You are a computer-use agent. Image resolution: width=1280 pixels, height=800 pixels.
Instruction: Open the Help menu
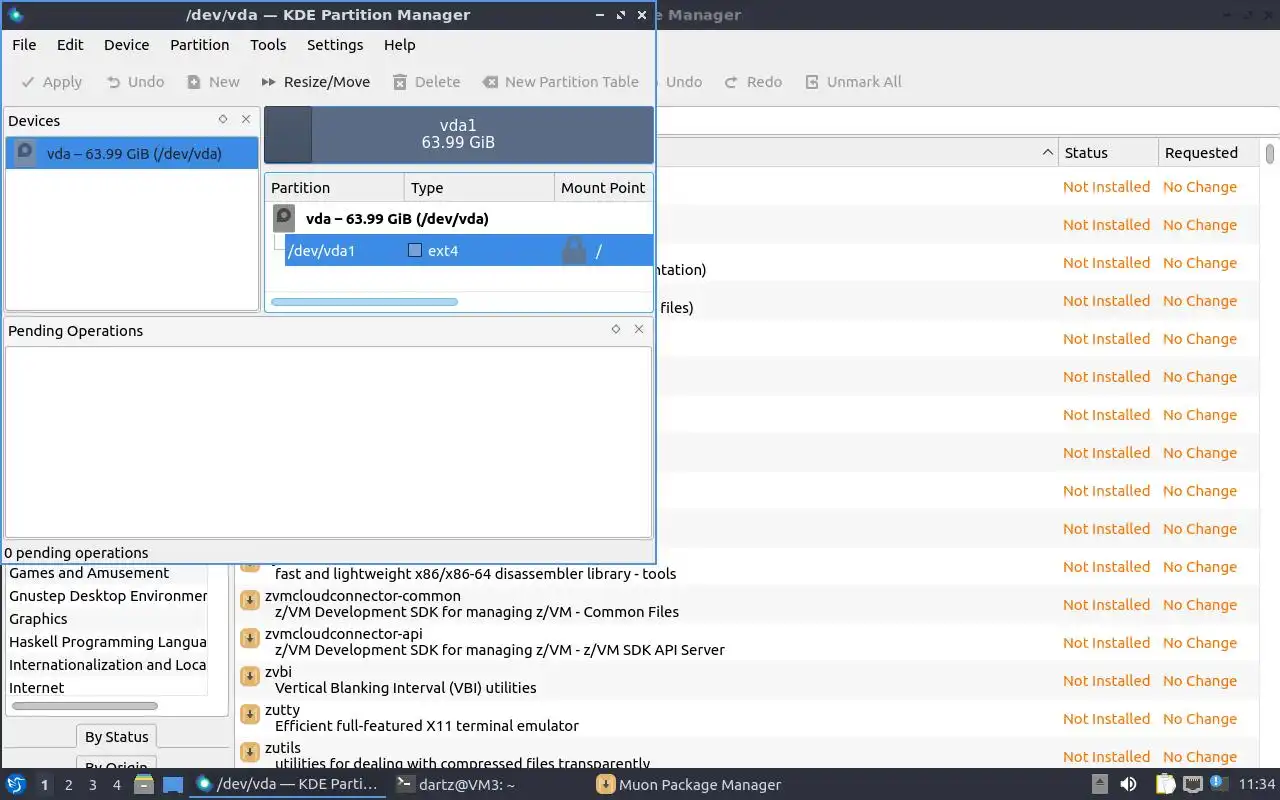pyautogui.click(x=399, y=45)
